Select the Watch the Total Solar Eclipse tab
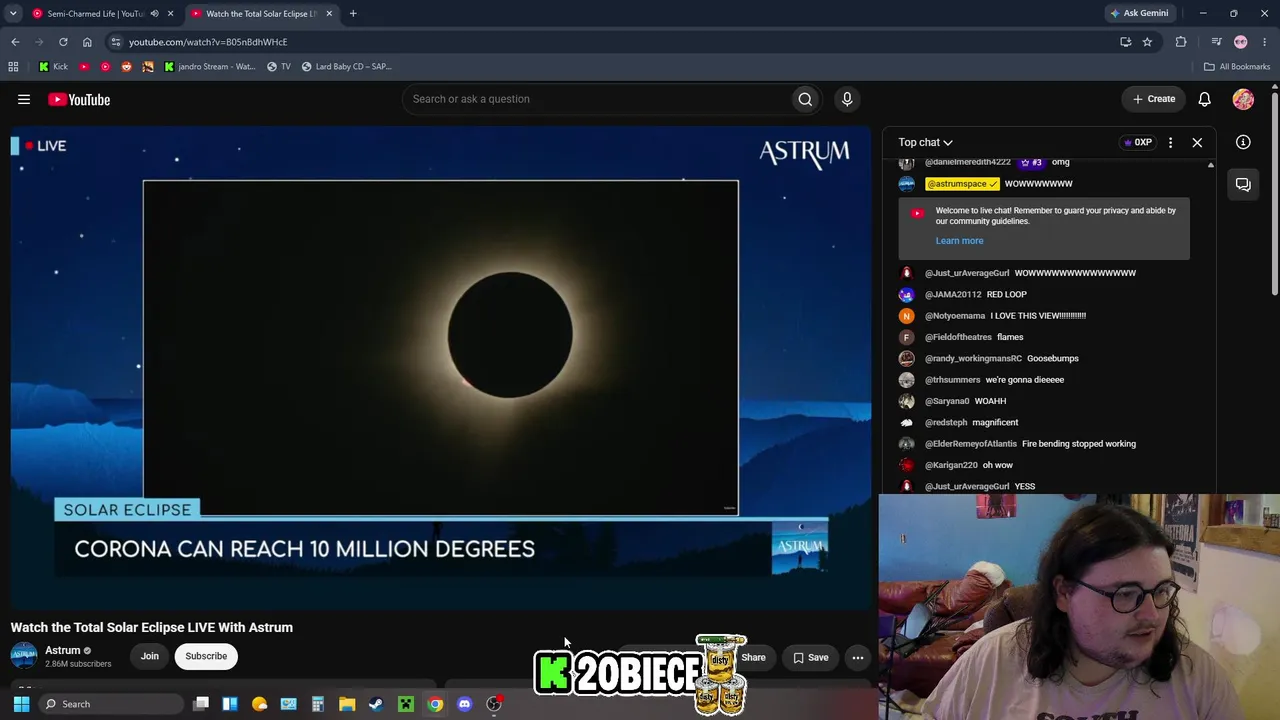 261,14
